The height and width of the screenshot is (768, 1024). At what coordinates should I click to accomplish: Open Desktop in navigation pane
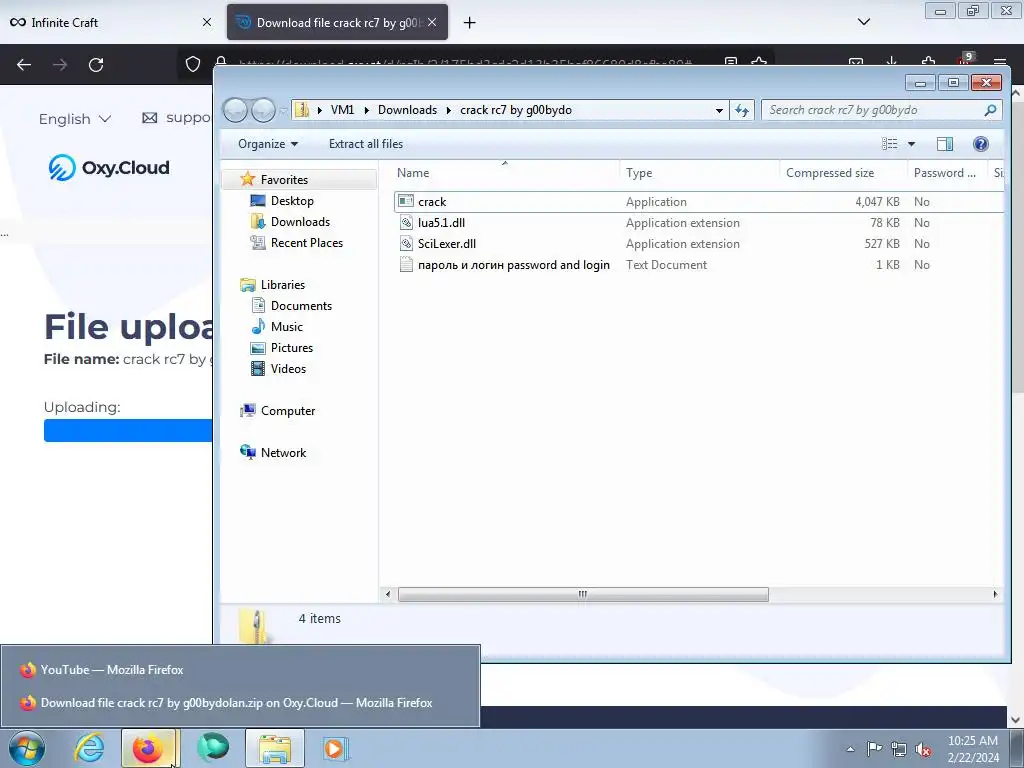(x=292, y=200)
